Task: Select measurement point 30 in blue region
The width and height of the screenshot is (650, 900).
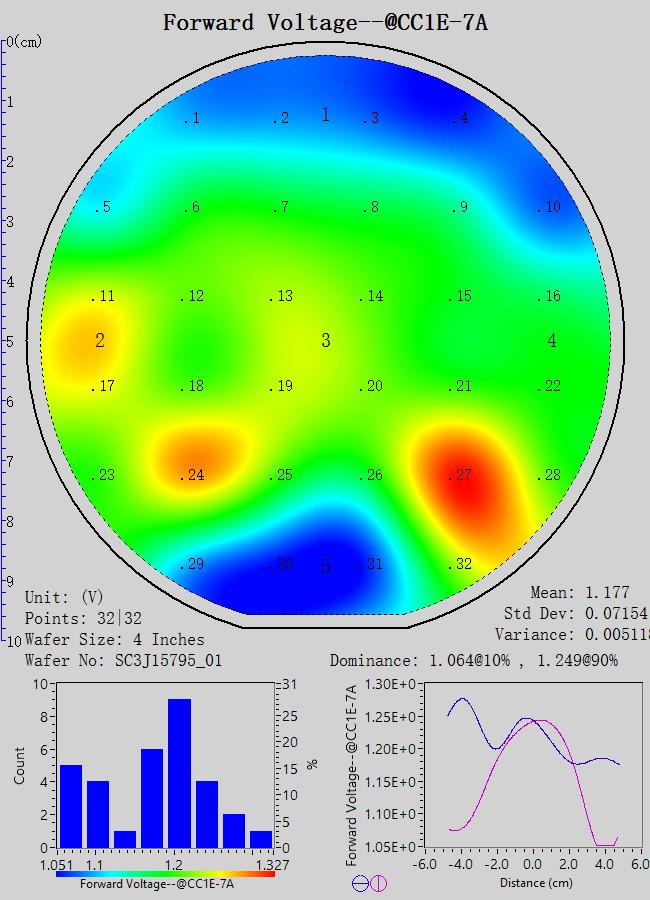Action: coord(283,564)
